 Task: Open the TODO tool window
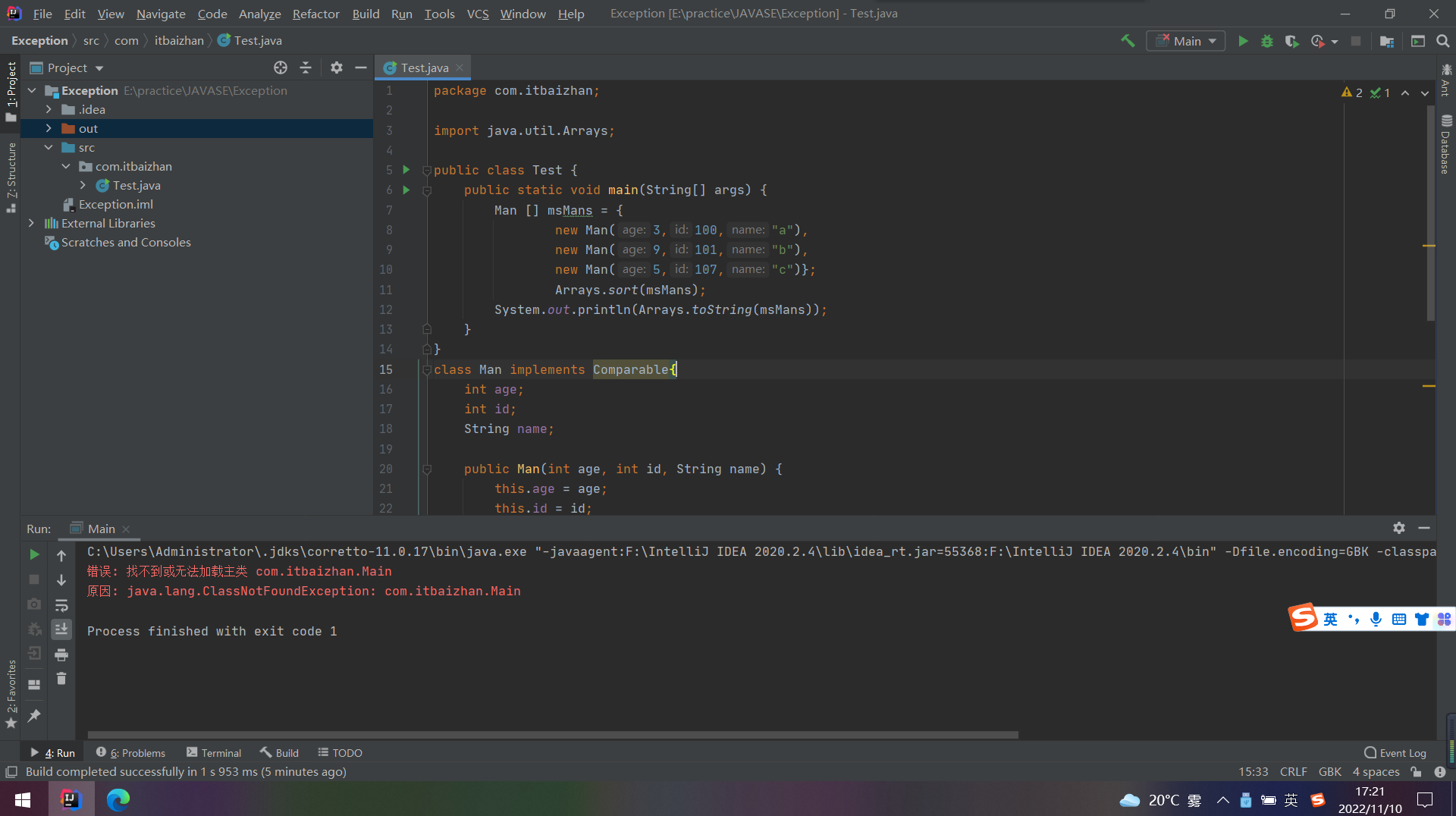point(340,752)
